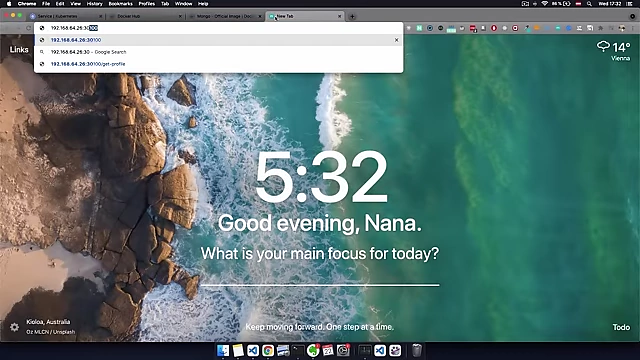Open the Chrome extensions puzzle icon
The height and width of the screenshot is (360, 640).
click(600, 28)
